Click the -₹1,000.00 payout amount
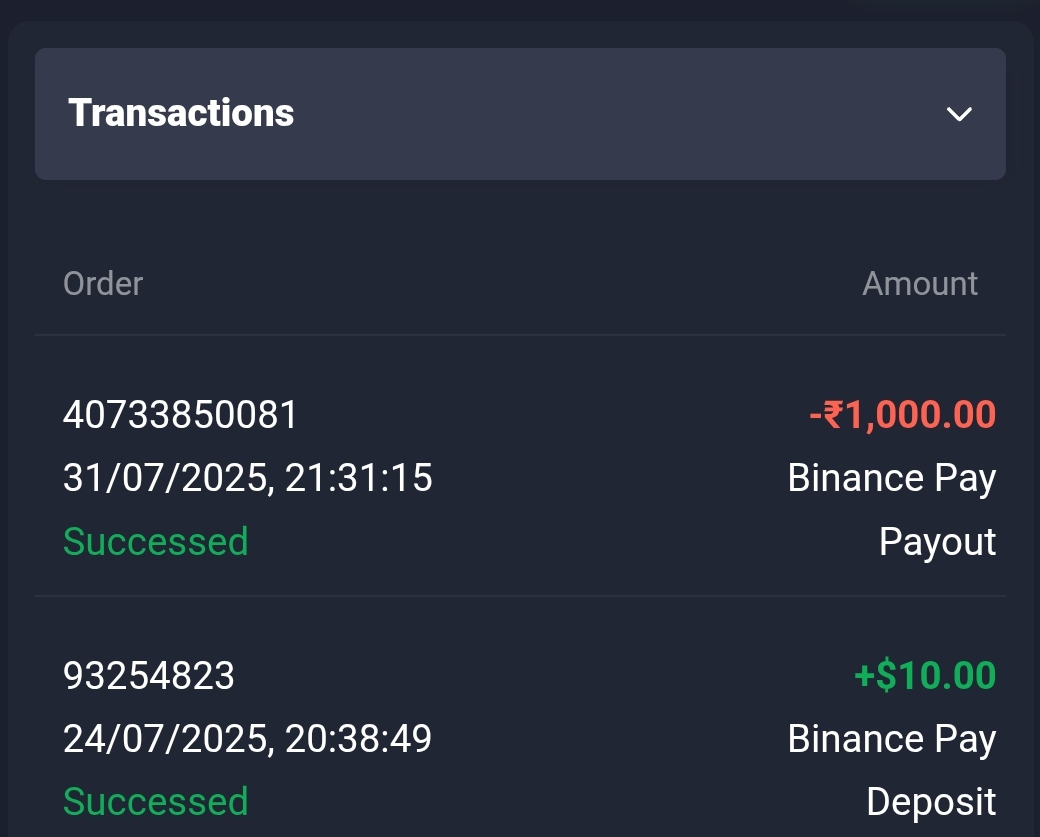 [x=902, y=414]
